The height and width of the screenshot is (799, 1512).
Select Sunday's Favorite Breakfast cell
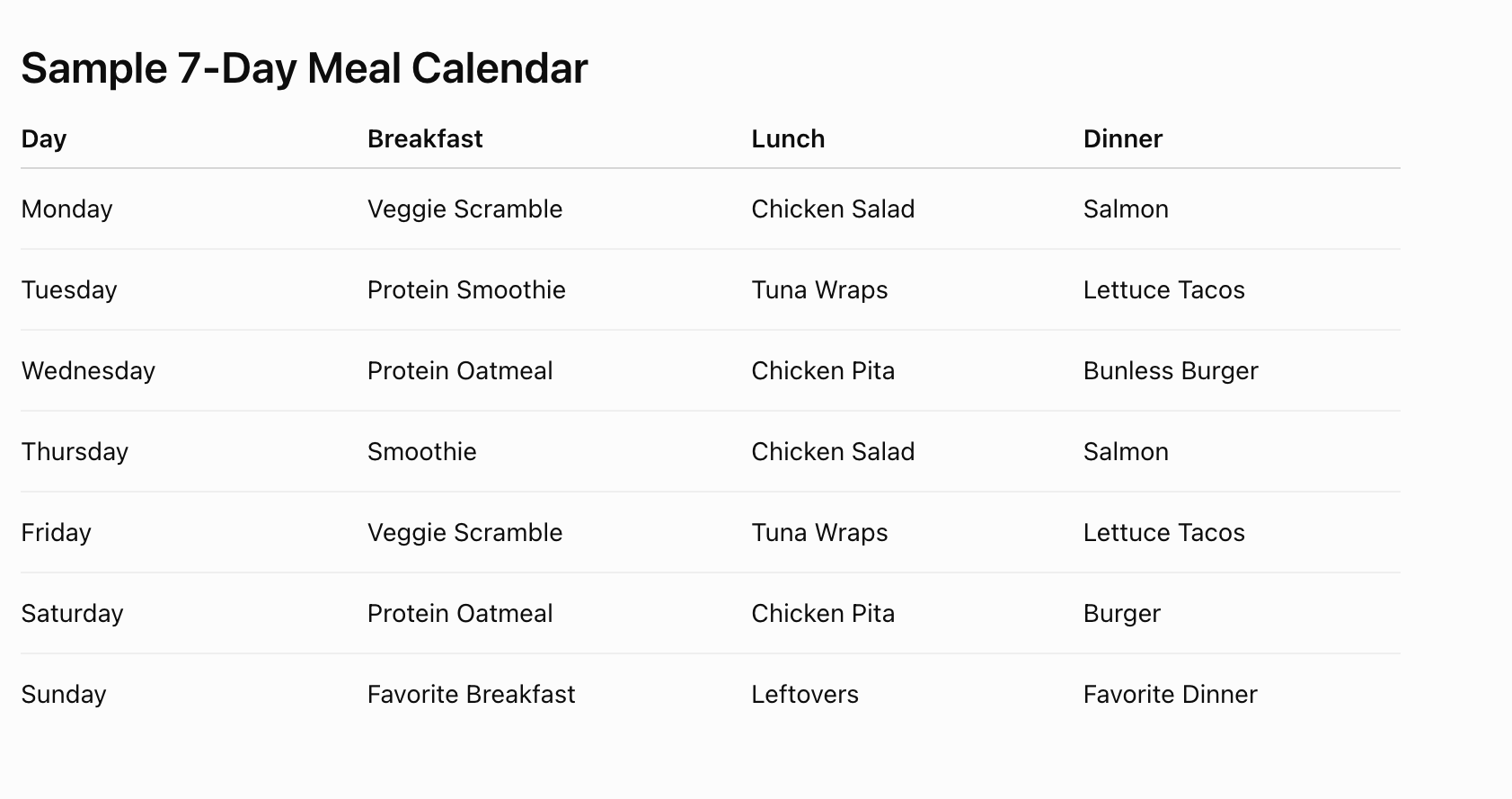(472, 694)
